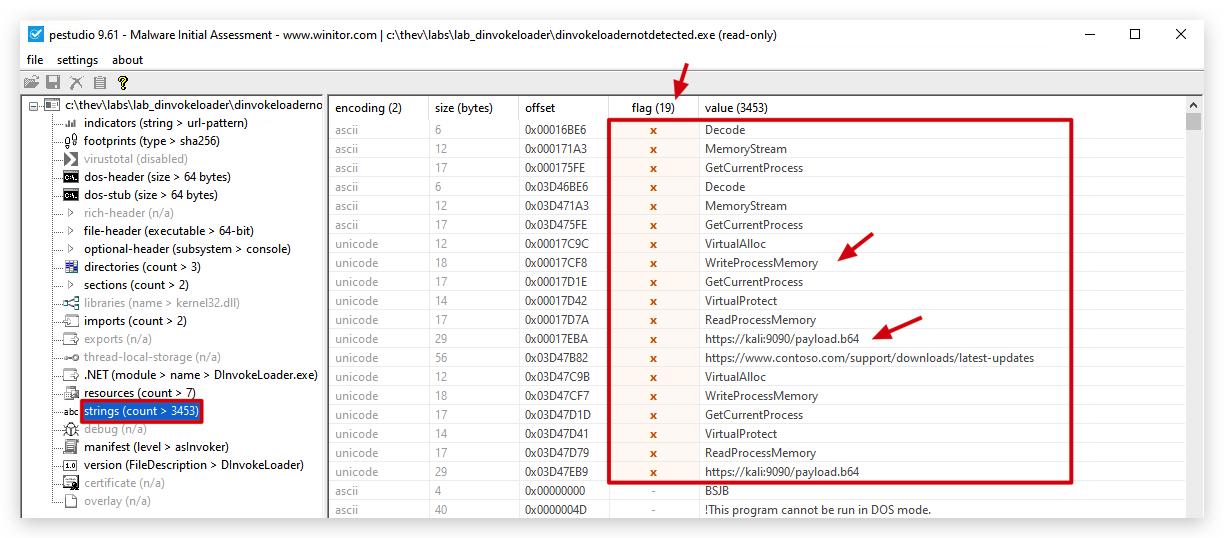Select the root file path c:\thev\labs tree item

click(x=194, y=105)
